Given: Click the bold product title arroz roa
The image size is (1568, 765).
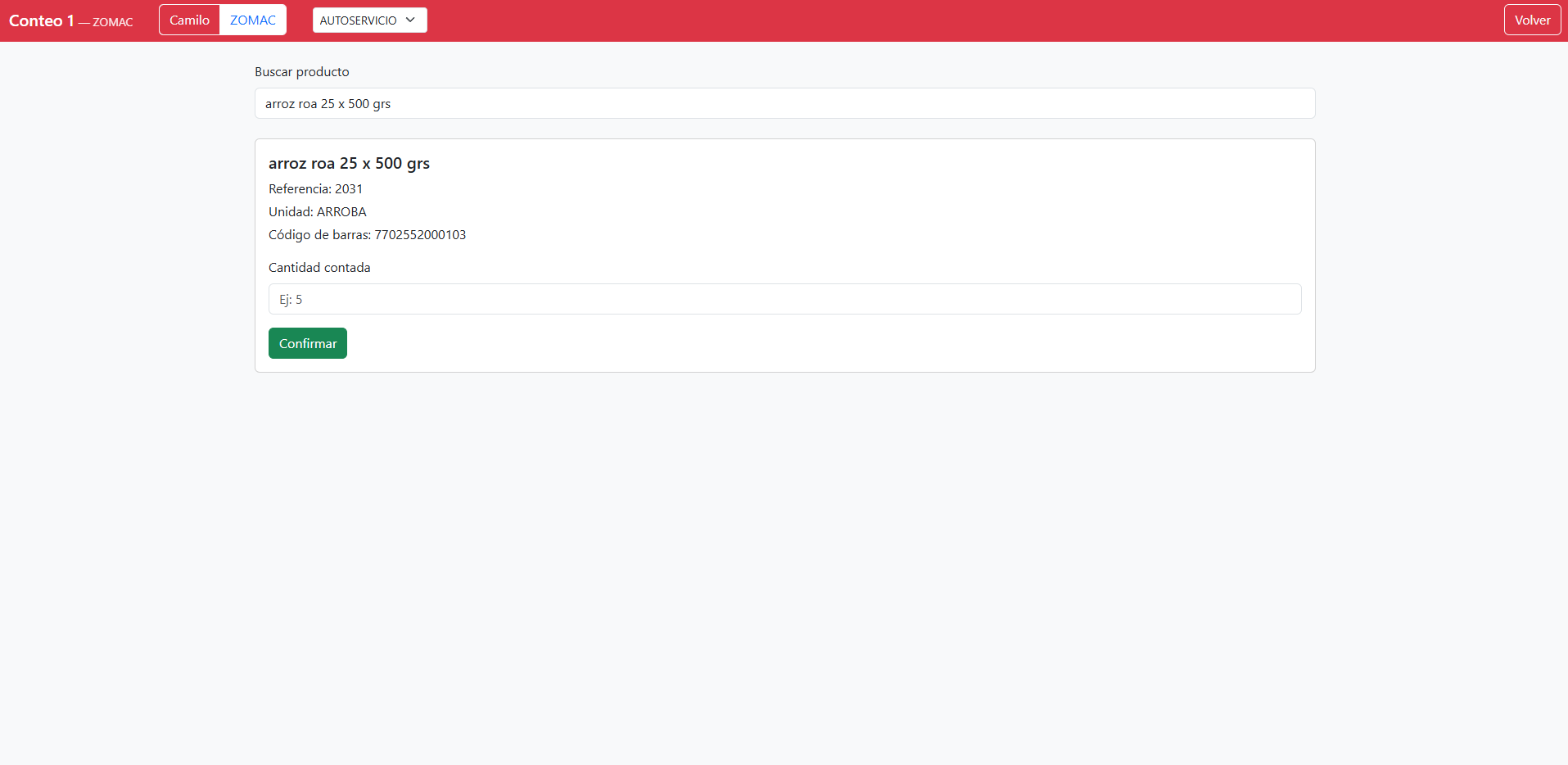Looking at the screenshot, I should pos(349,164).
